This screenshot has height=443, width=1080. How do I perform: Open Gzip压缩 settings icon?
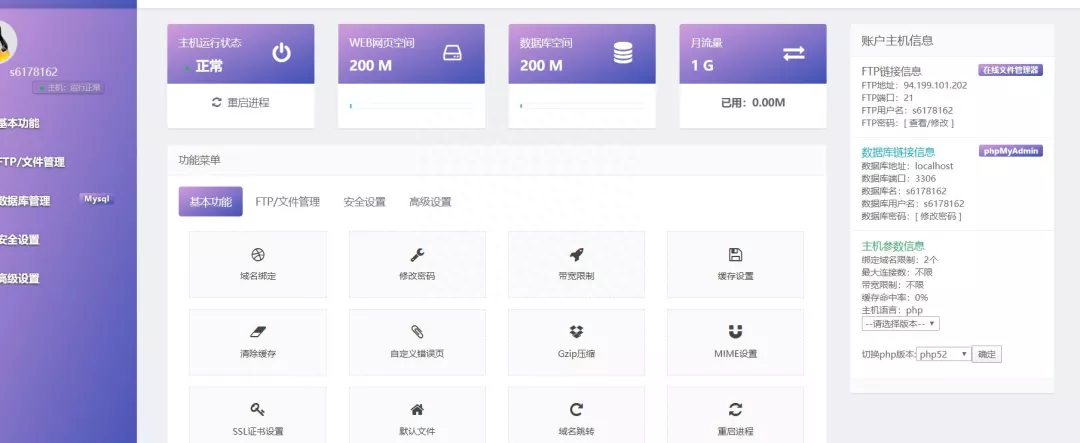coord(576,332)
